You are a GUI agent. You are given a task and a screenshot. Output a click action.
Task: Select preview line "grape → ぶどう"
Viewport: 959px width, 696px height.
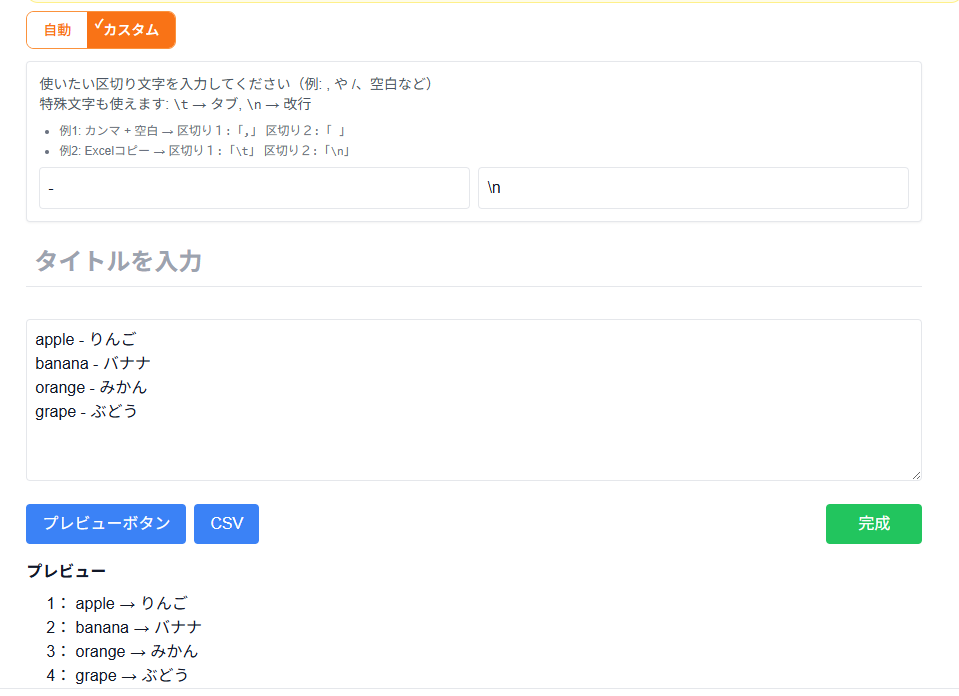tap(131, 675)
